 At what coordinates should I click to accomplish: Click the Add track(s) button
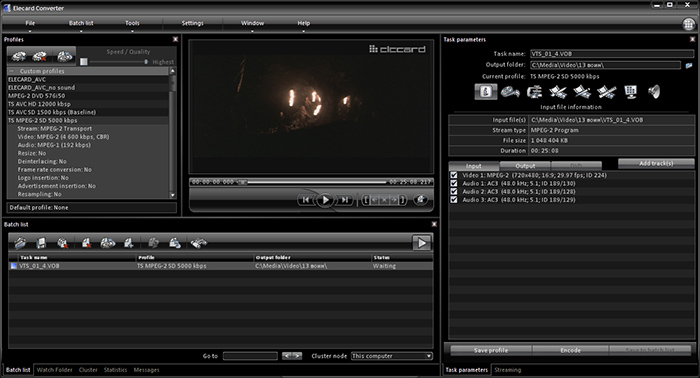(x=656, y=164)
